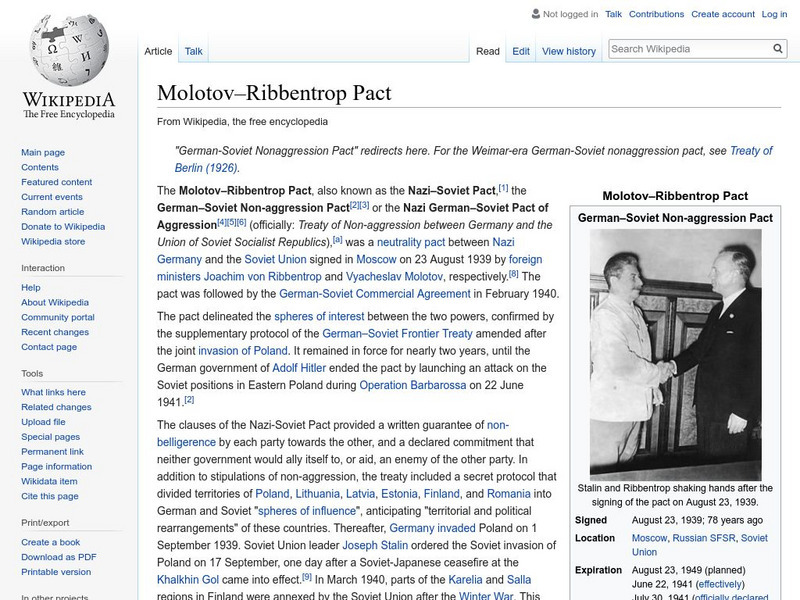Open German-Soviet Commercial Agreement link
Image resolution: width=800 pixels, height=600 pixels.
(374, 294)
